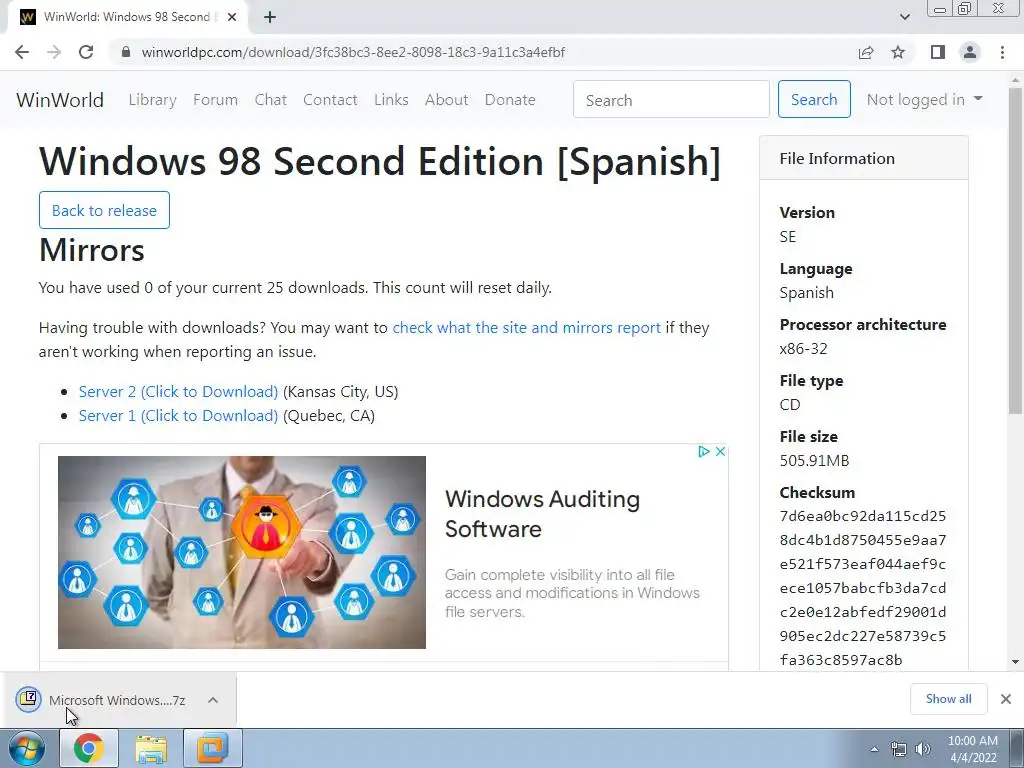Open VMware icon in taskbar
1024x768 pixels.
pyautogui.click(x=213, y=748)
